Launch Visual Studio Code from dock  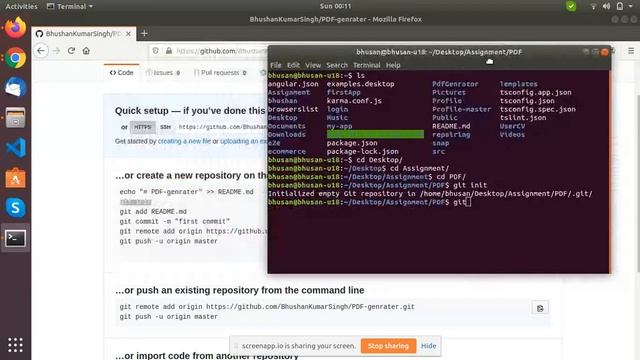[x=16, y=147]
